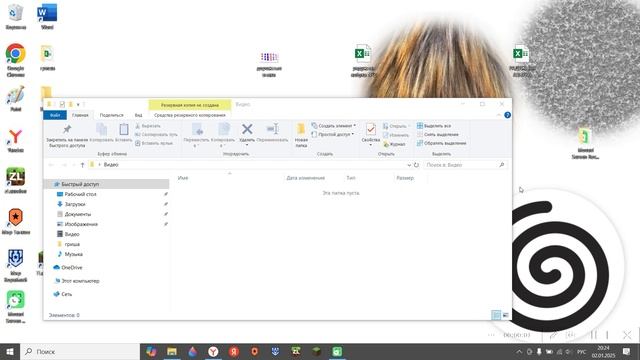The image size is (640, 360).
Task: Sort by Имя column header
Action: (183, 178)
